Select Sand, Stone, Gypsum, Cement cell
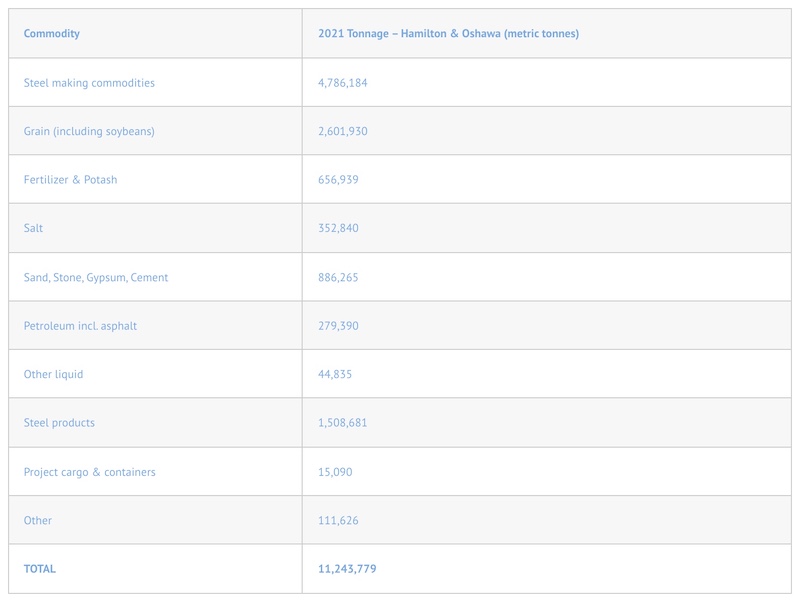This screenshot has width=800, height=607. pyautogui.click(x=96, y=277)
